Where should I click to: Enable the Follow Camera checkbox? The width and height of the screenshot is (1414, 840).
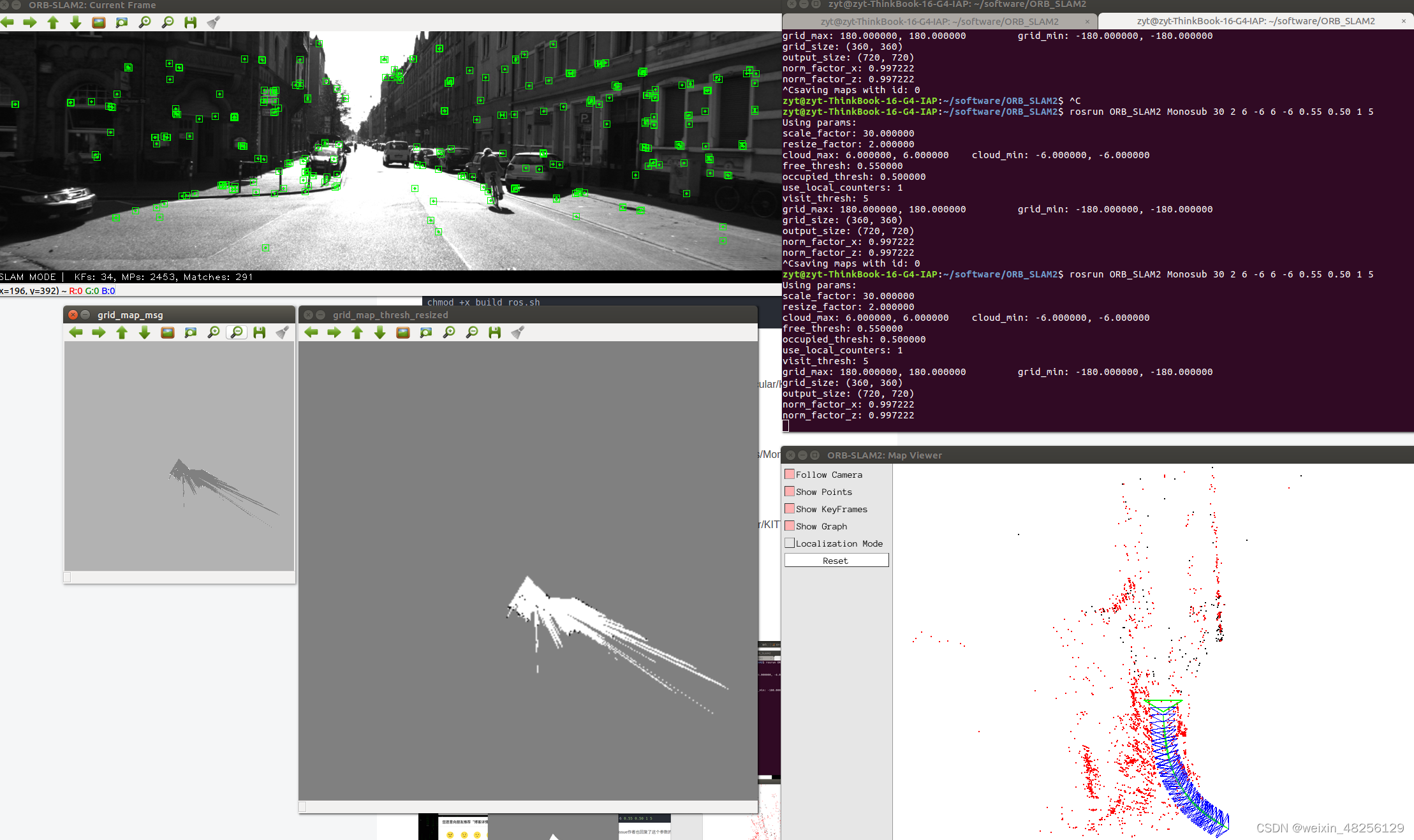(791, 474)
